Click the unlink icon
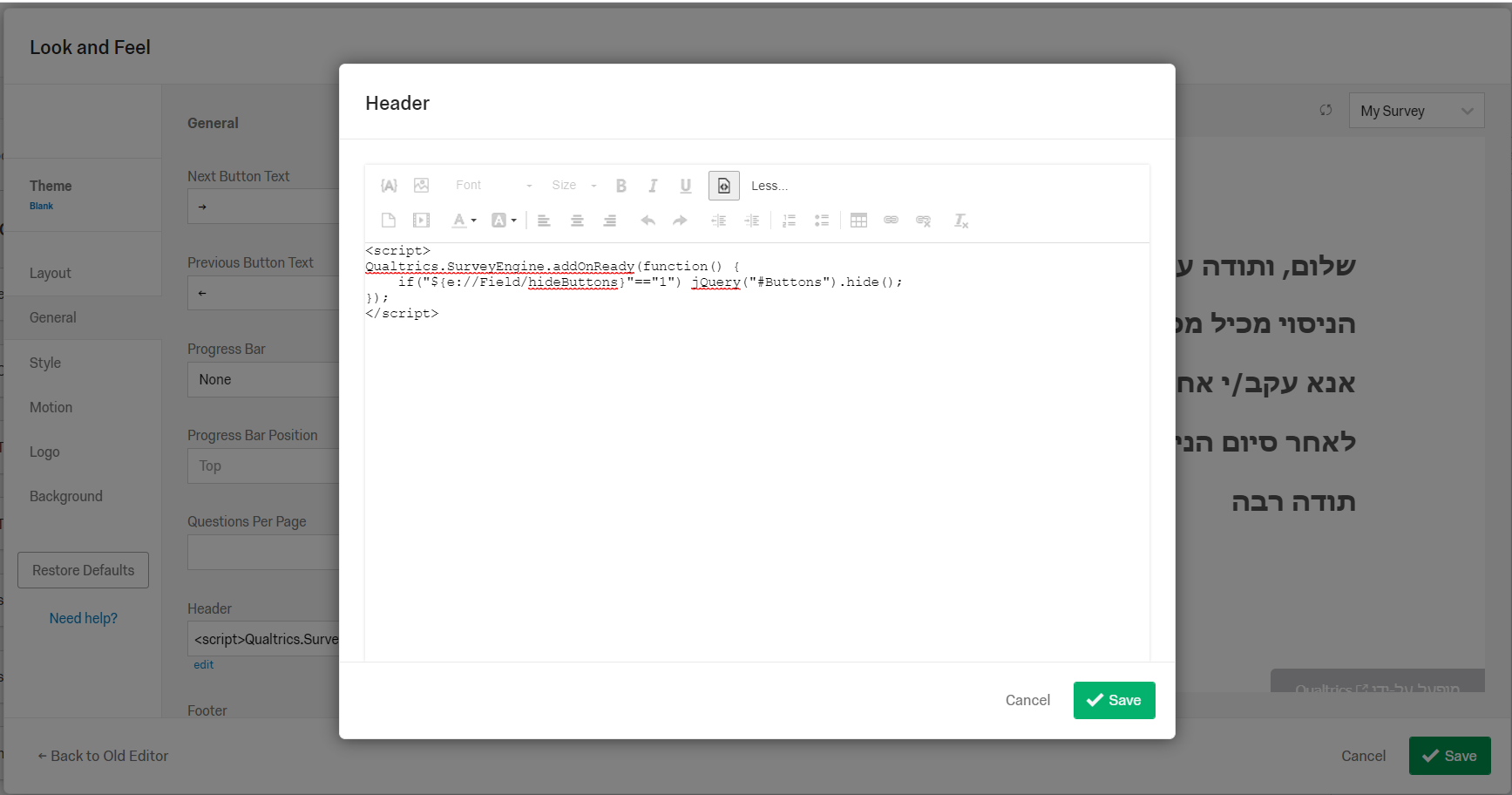Image resolution: width=1512 pixels, height=795 pixels. (924, 221)
